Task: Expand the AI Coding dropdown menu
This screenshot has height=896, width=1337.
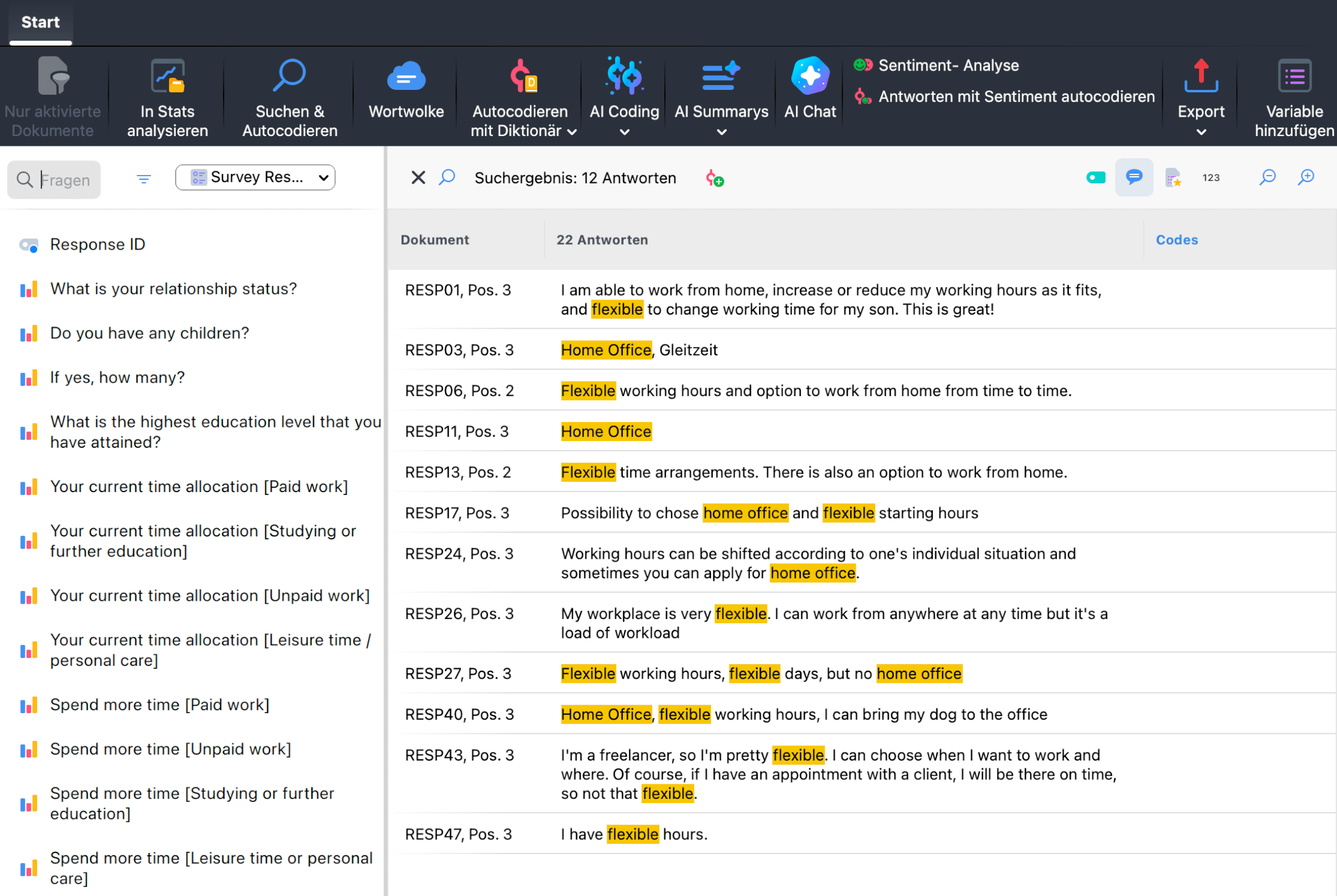Action: (x=624, y=132)
